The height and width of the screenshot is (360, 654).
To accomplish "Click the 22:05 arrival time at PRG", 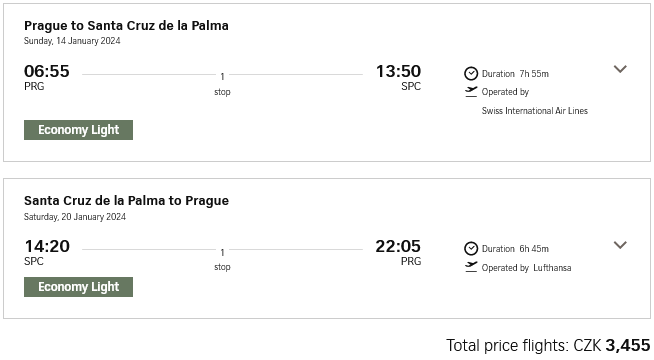I will point(398,246).
